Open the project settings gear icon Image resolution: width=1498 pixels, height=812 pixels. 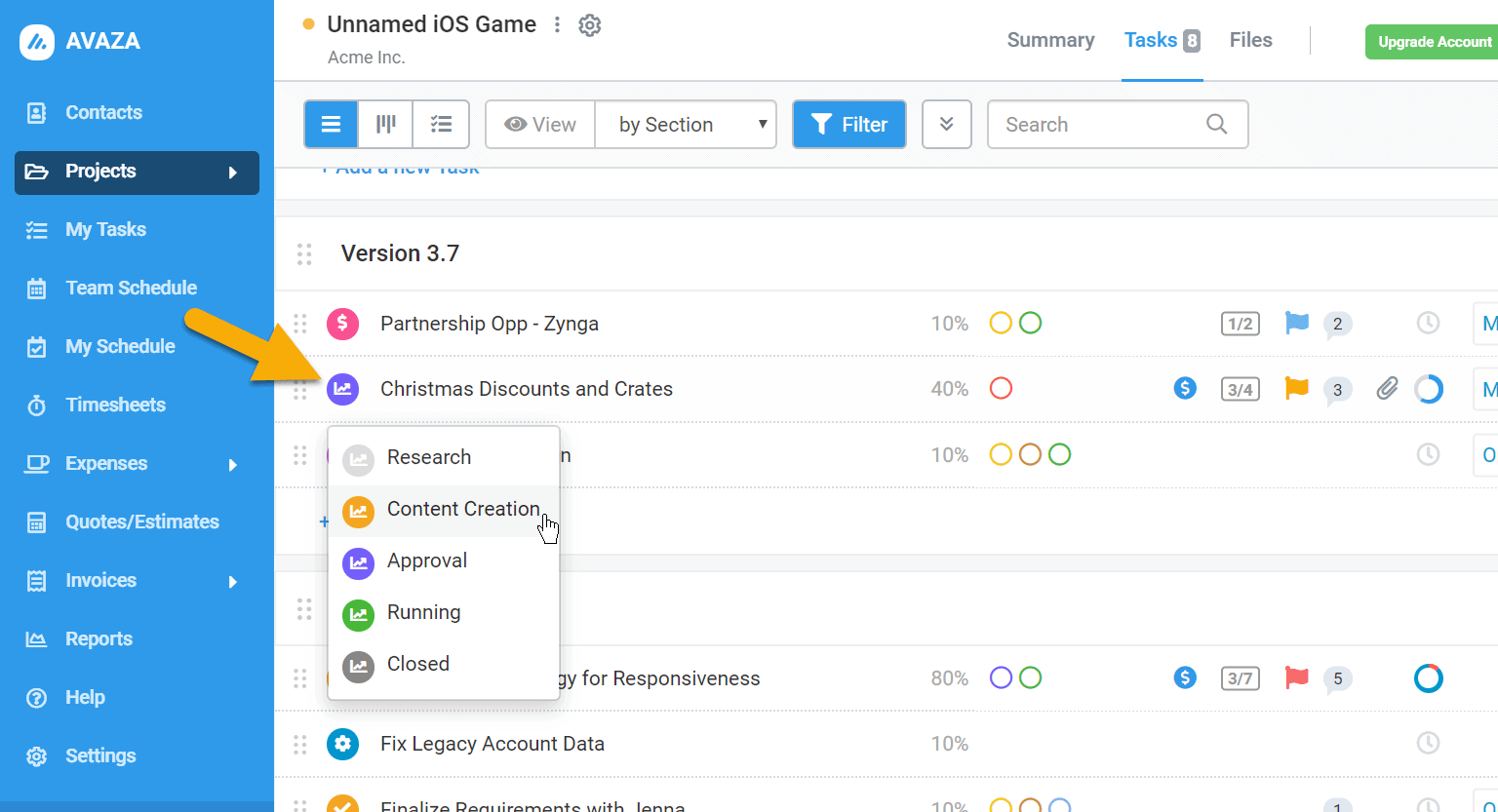[589, 26]
